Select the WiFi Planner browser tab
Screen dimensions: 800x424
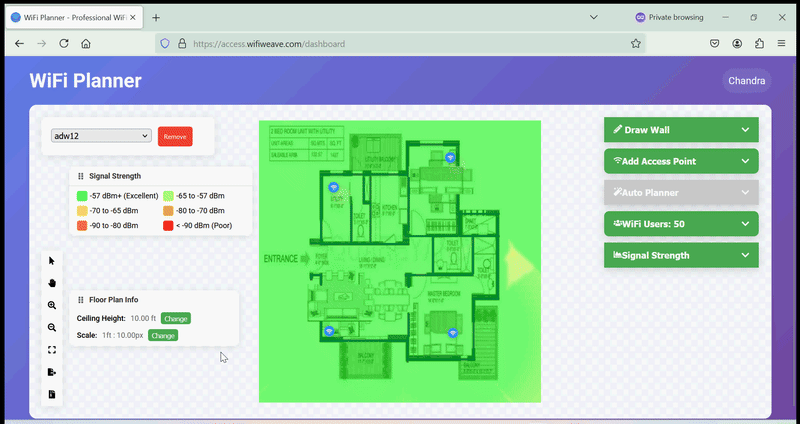point(74,17)
